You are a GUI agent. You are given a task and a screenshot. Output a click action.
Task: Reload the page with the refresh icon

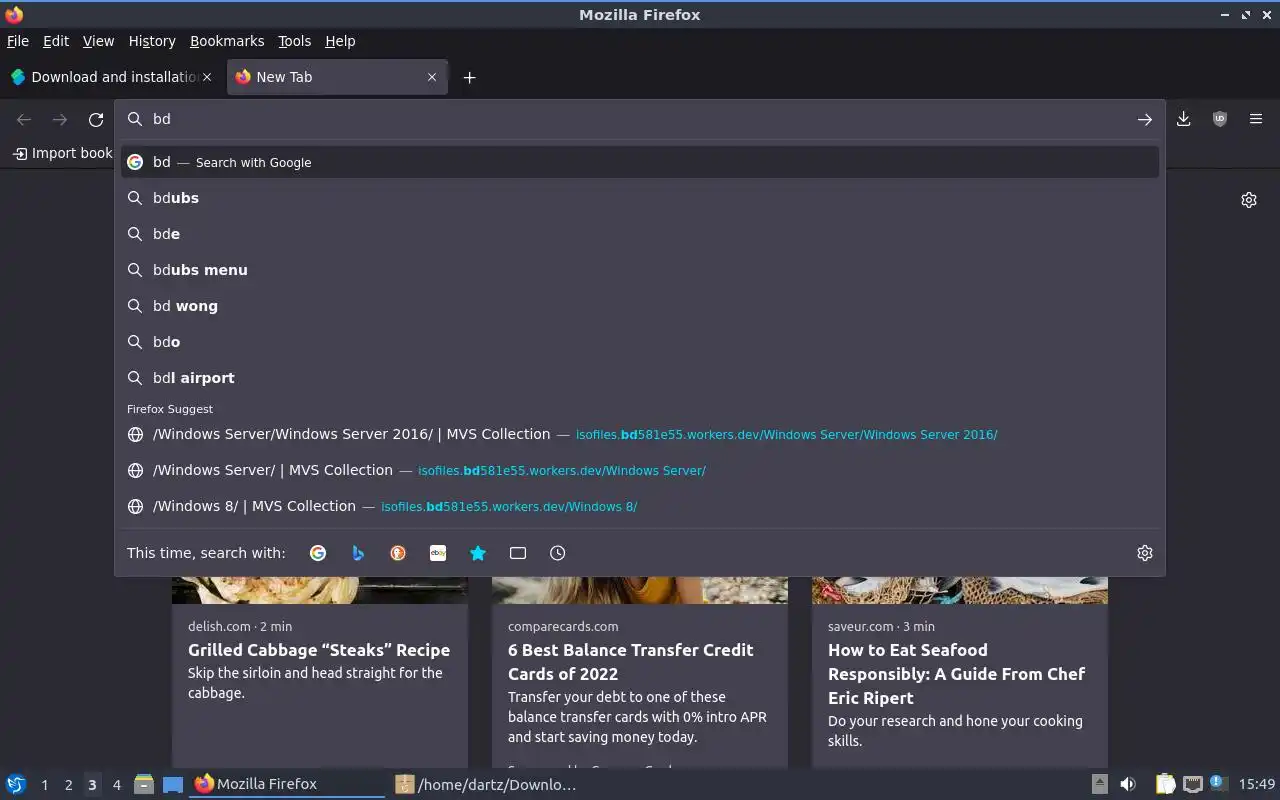[x=96, y=120]
